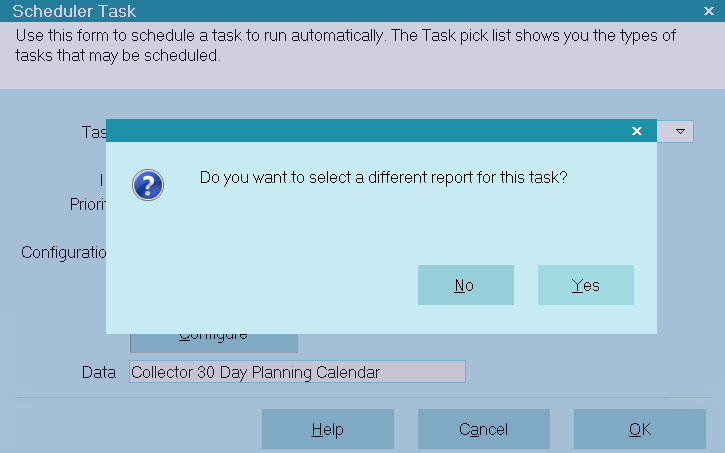
Task: Click the Configuration label on the left
Action: click(x=63, y=252)
